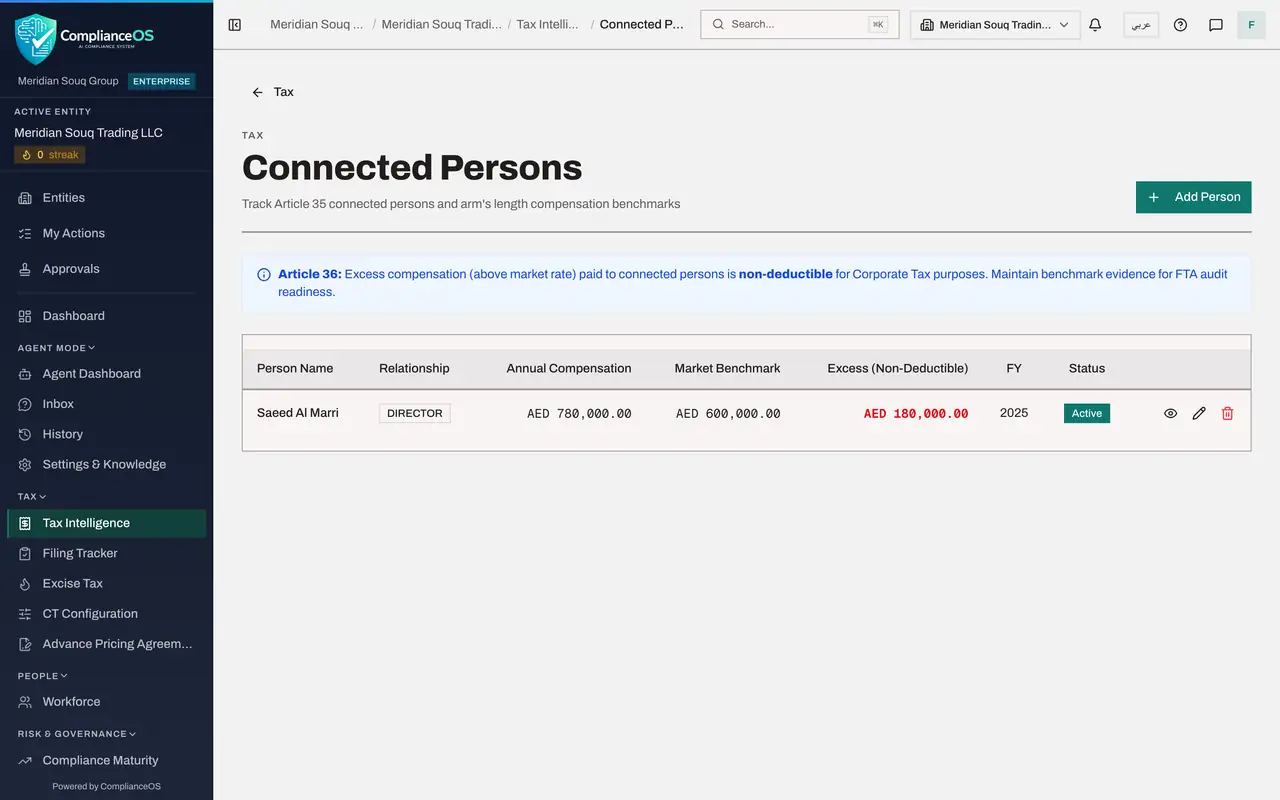Image resolution: width=1280 pixels, height=800 pixels.
Task: Open the chat feedback icon
Action: tap(1216, 25)
